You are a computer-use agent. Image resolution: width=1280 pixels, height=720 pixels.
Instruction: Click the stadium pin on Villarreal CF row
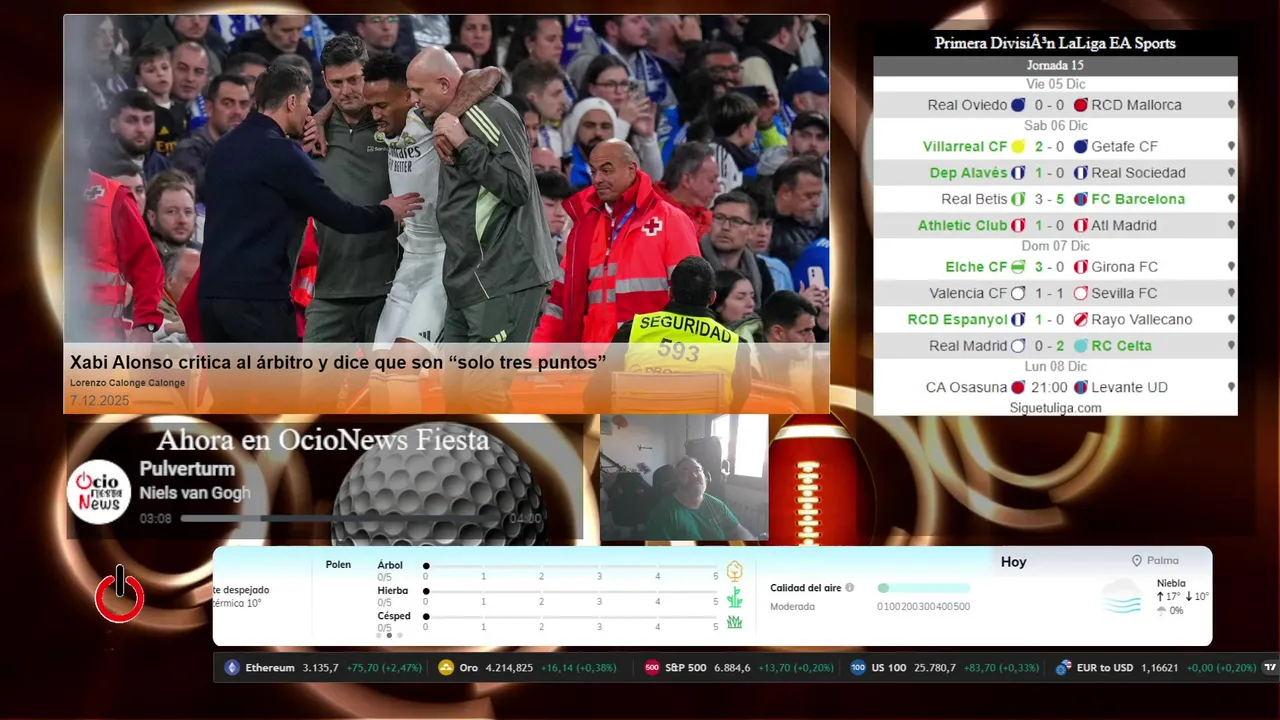point(1231,147)
